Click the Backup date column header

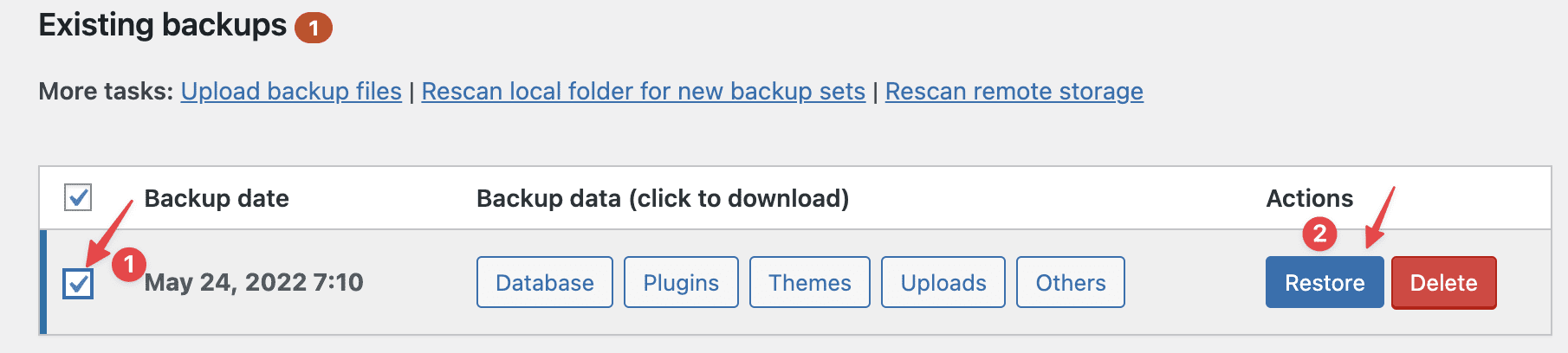[x=217, y=198]
